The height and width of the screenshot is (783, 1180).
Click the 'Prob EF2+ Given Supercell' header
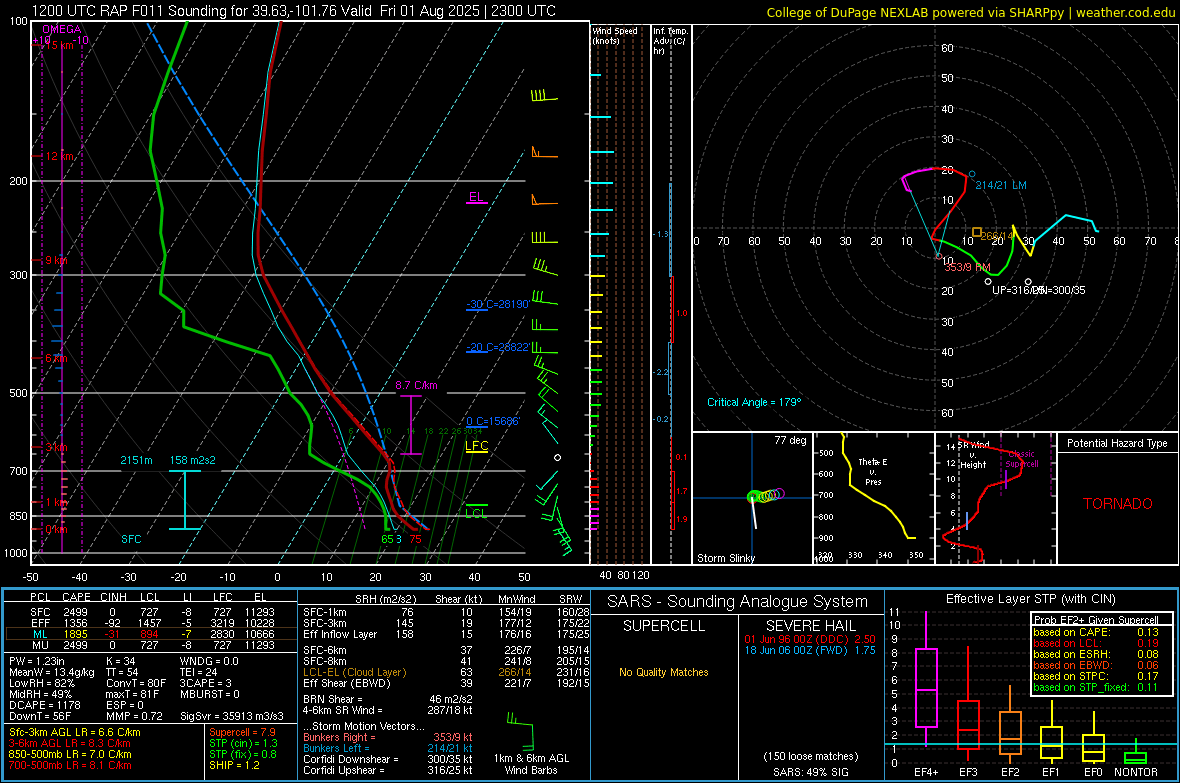[x=1096, y=620]
